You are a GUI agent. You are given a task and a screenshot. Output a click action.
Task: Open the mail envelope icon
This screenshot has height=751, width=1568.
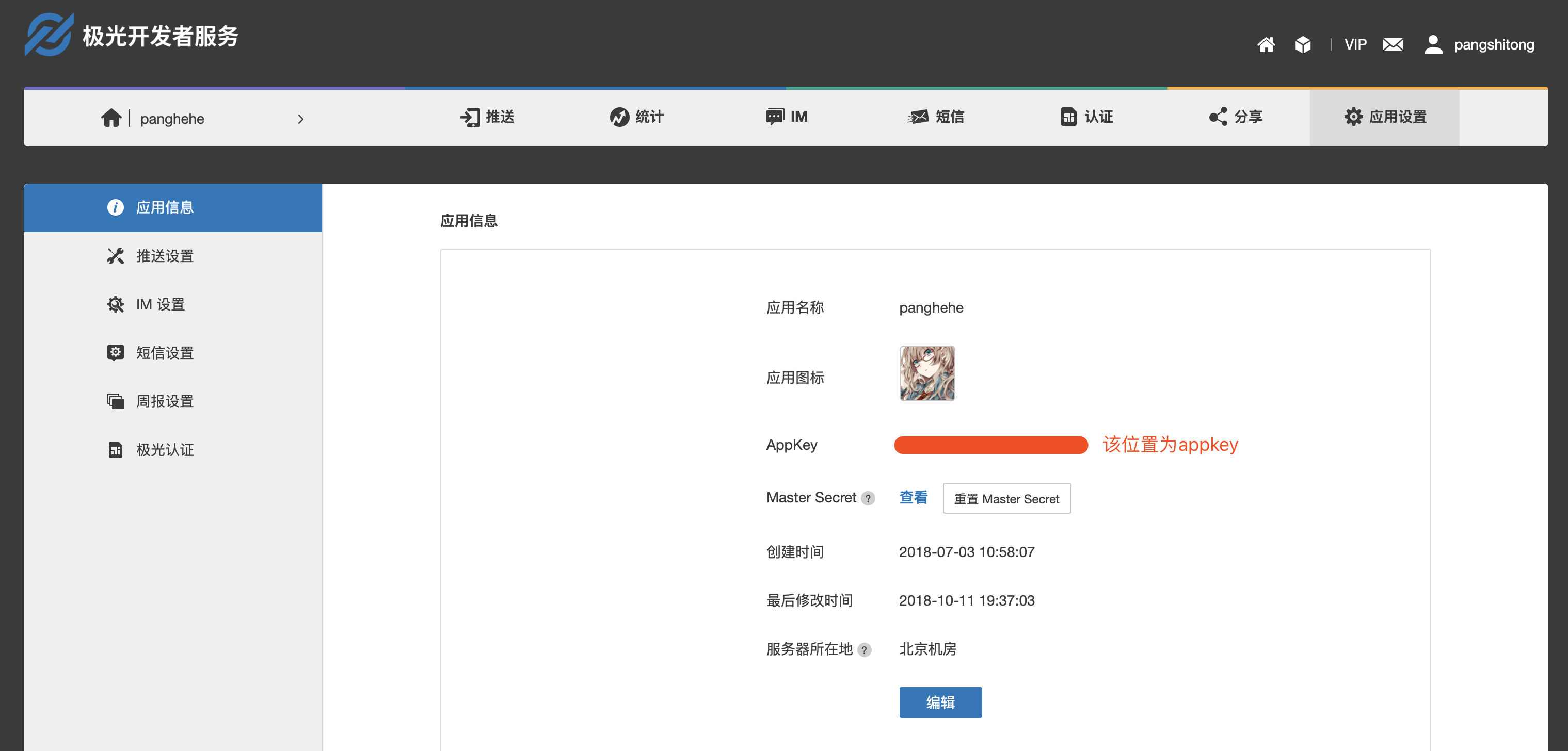tap(1393, 44)
